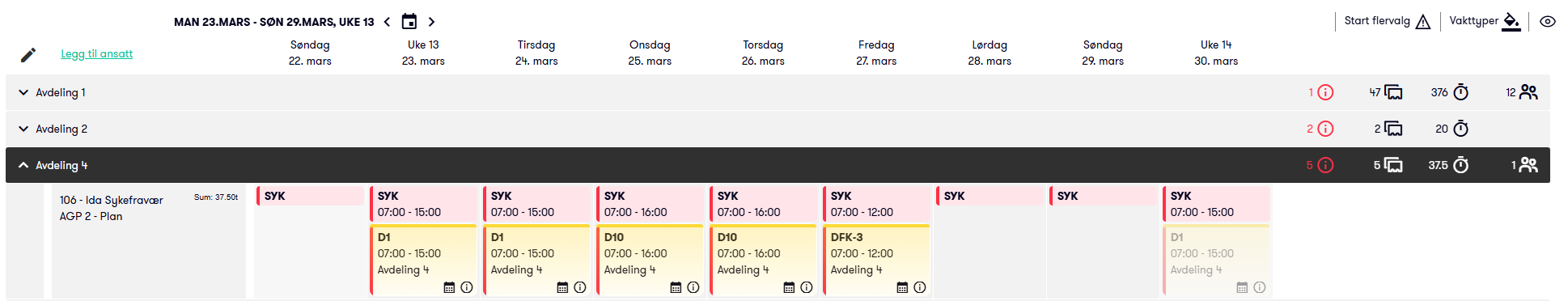Open info icon on Monday D1 shift

(x=467, y=287)
